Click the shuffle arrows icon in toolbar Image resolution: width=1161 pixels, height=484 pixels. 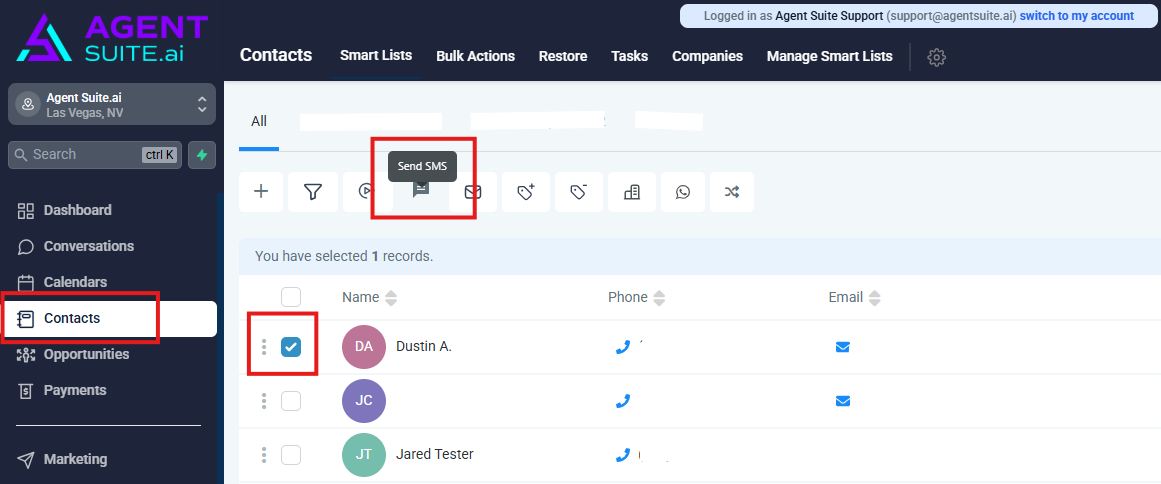pyautogui.click(x=732, y=192)
